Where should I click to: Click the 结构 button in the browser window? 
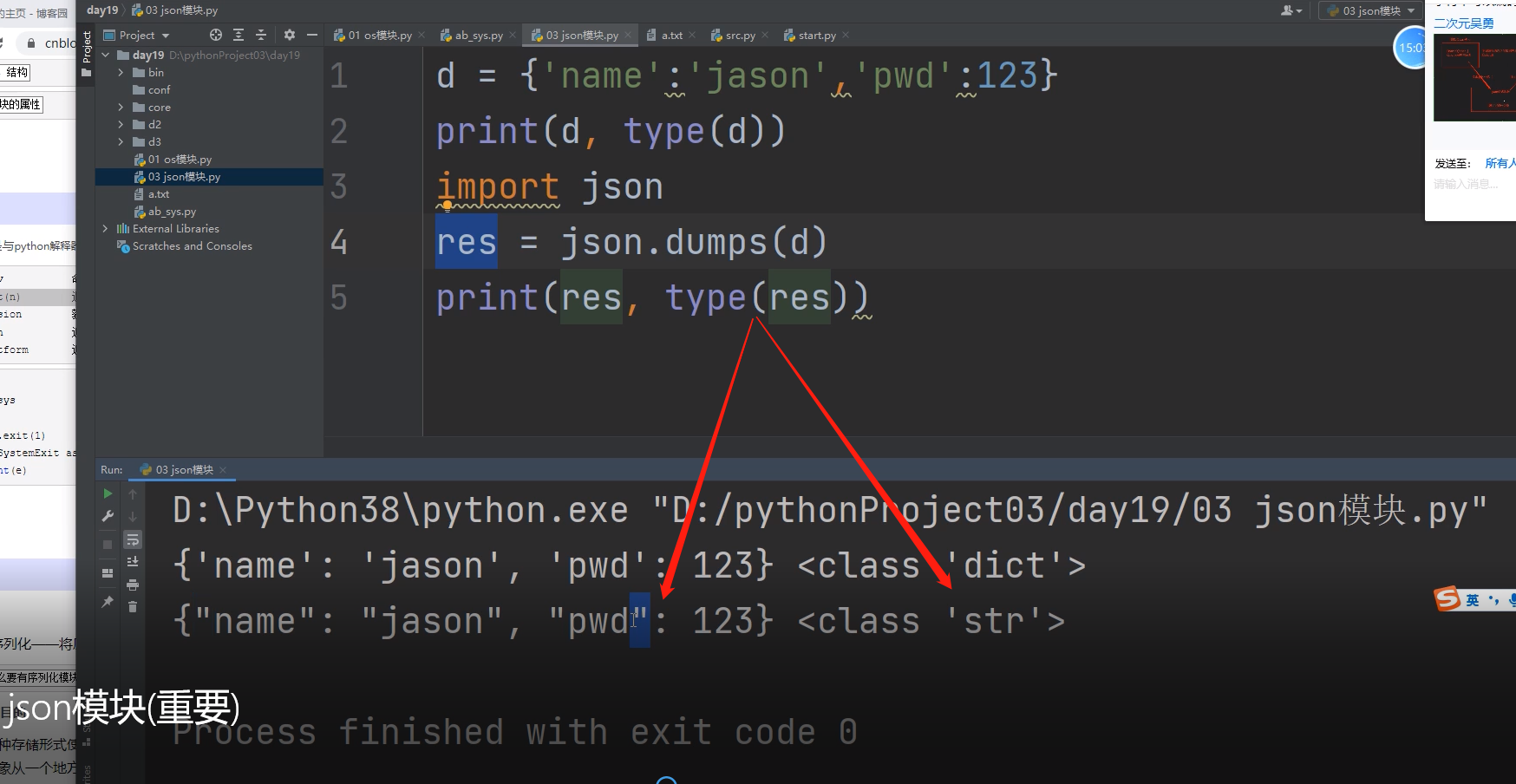click(x=17, y=72)
